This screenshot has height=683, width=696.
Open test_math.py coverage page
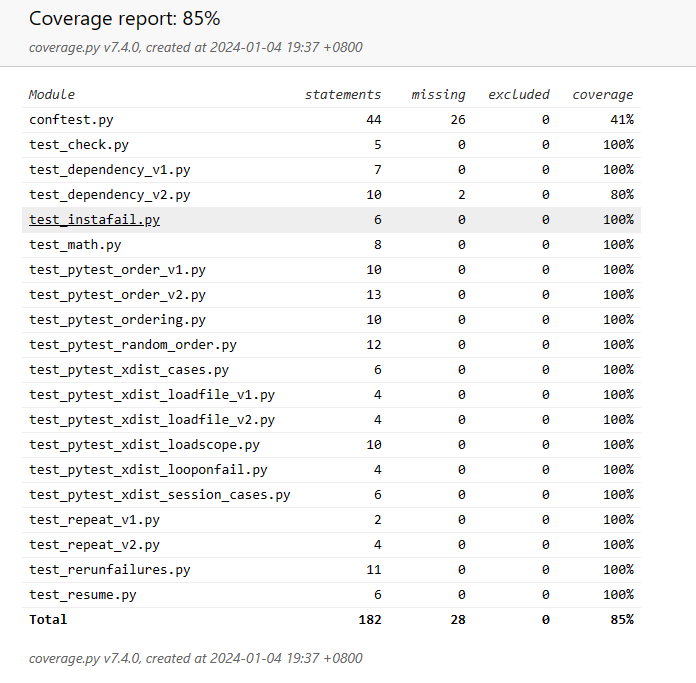75,244
